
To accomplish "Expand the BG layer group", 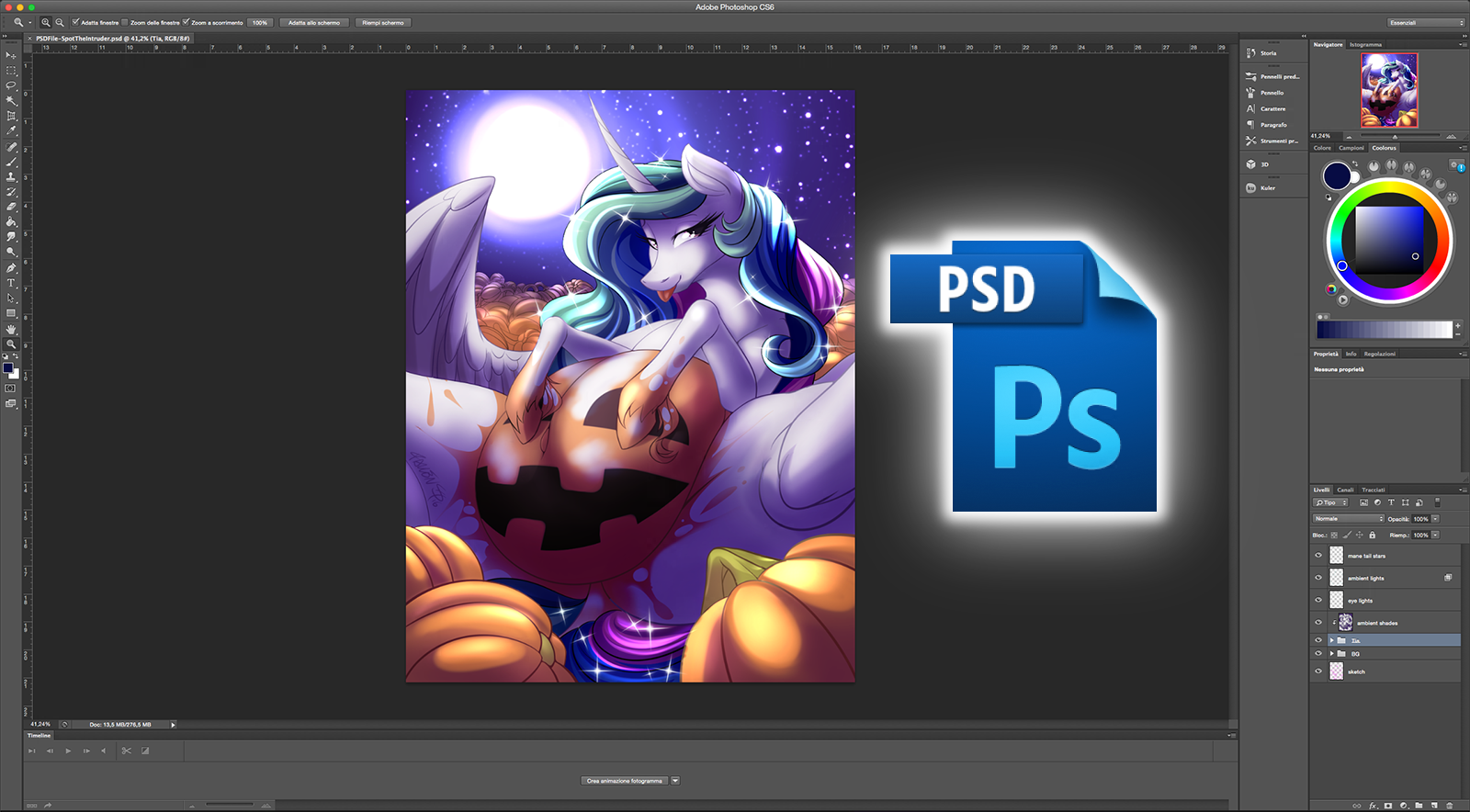I will click(1331, 654).
